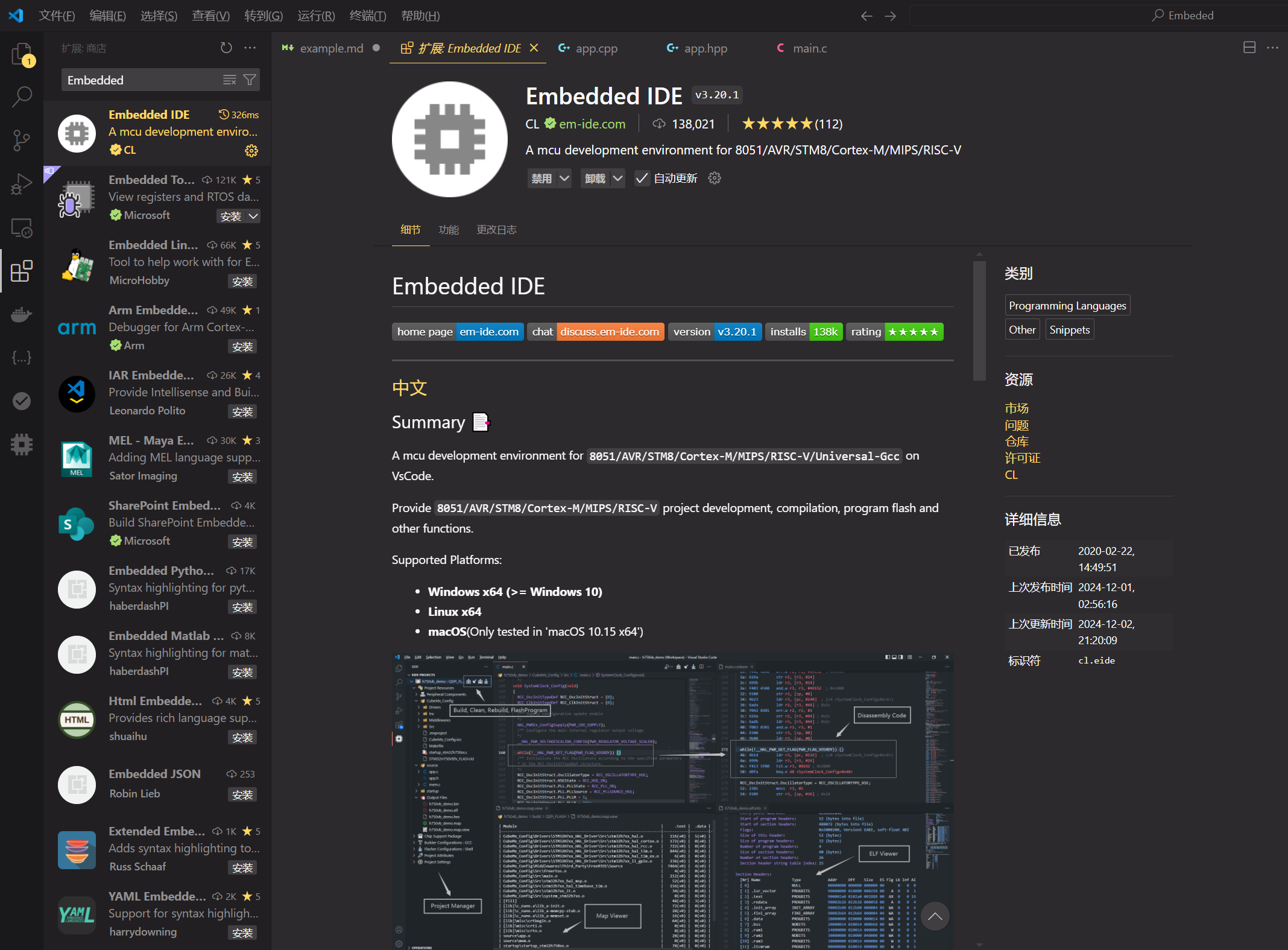Screen dimensions: 1288x950
Task: Navigate back with the left arrow
Action: click(x=867, y=16)
